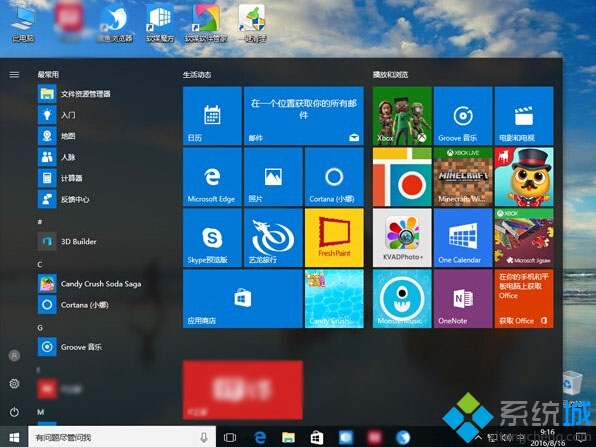596x447 pixels.
Task: Open the Cortana (小娜) tile
Action: (x=334, y=177)
